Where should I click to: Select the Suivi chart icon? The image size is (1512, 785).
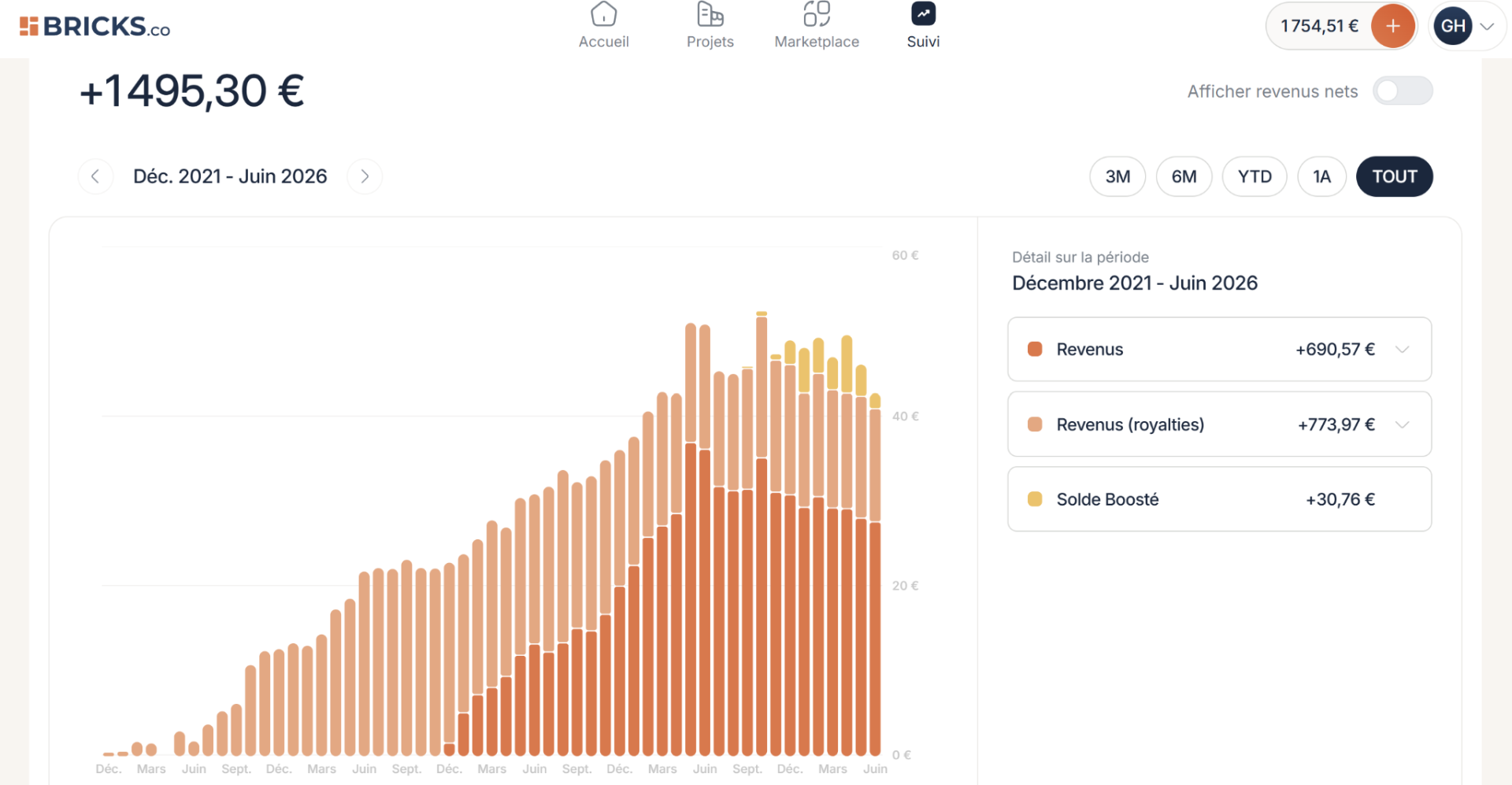(x=923, y=14)
